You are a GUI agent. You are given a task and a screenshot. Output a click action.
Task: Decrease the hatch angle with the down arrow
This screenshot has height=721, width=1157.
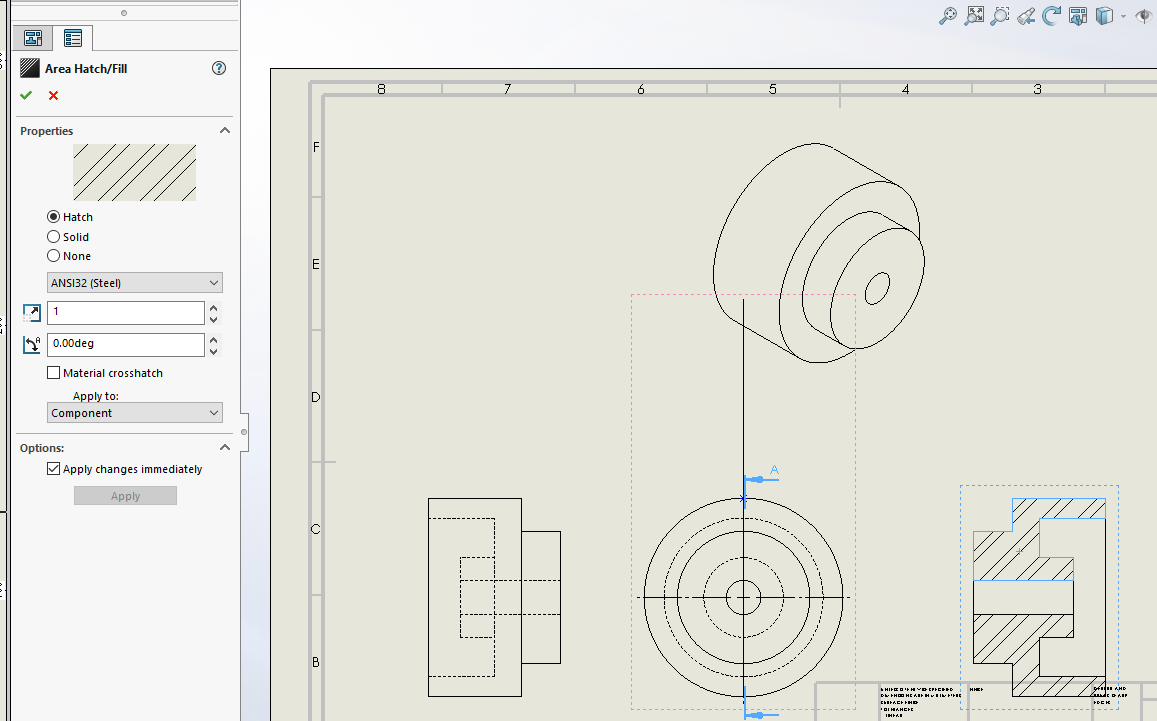coord(213,351)
